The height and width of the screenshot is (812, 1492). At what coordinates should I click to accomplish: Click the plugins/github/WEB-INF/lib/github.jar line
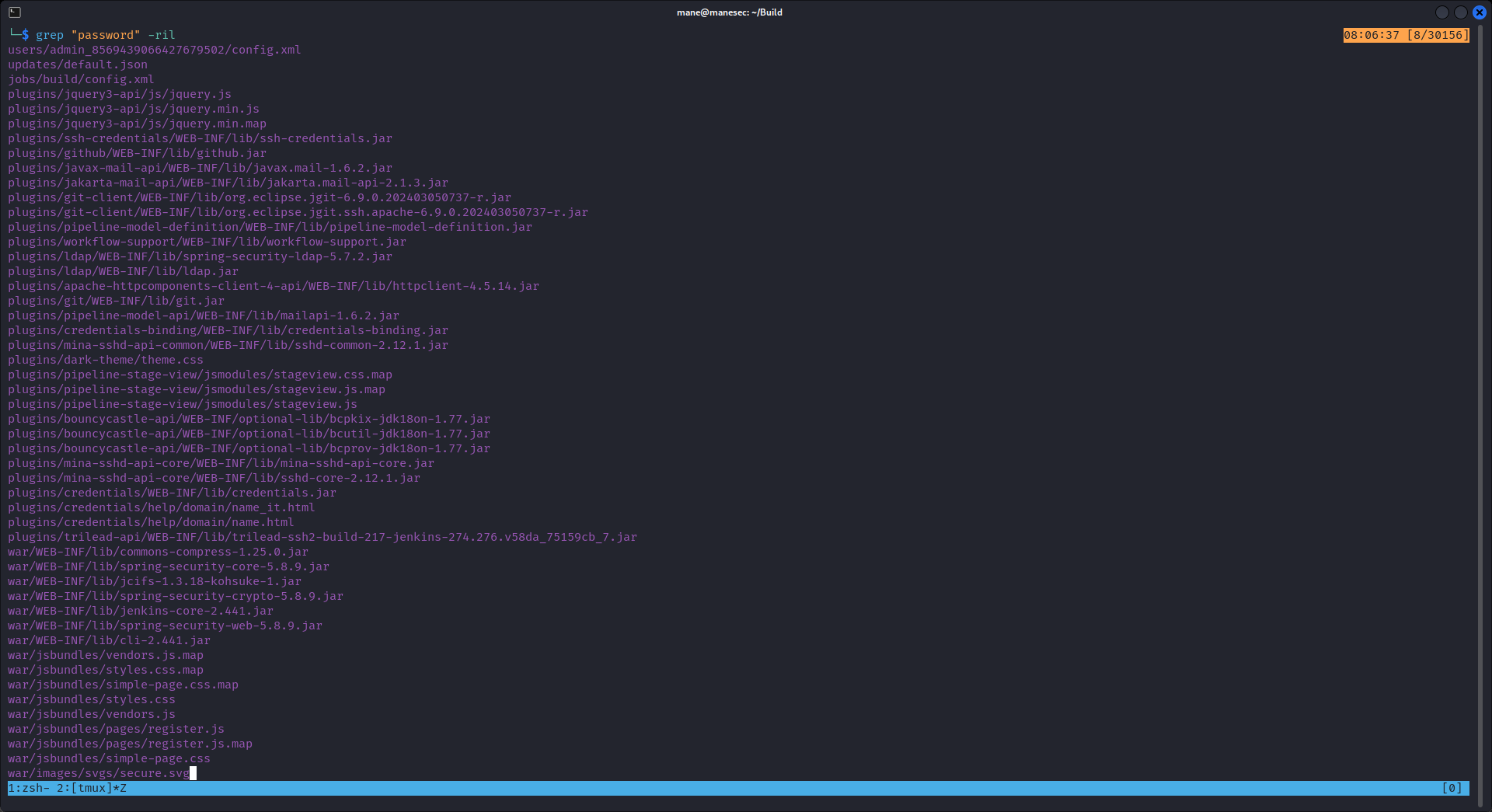click(x=137, y=153)
